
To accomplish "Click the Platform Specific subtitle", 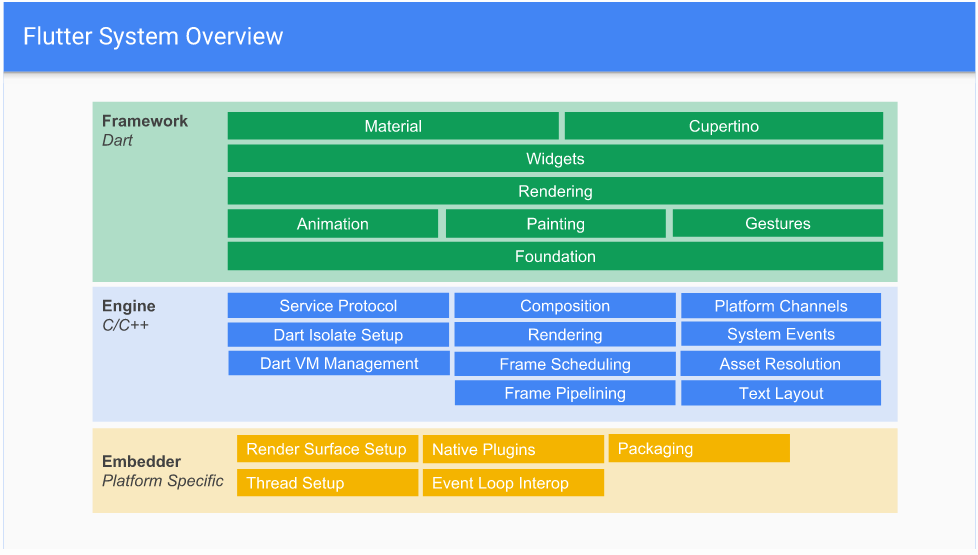I will click(x=163, y=481).
